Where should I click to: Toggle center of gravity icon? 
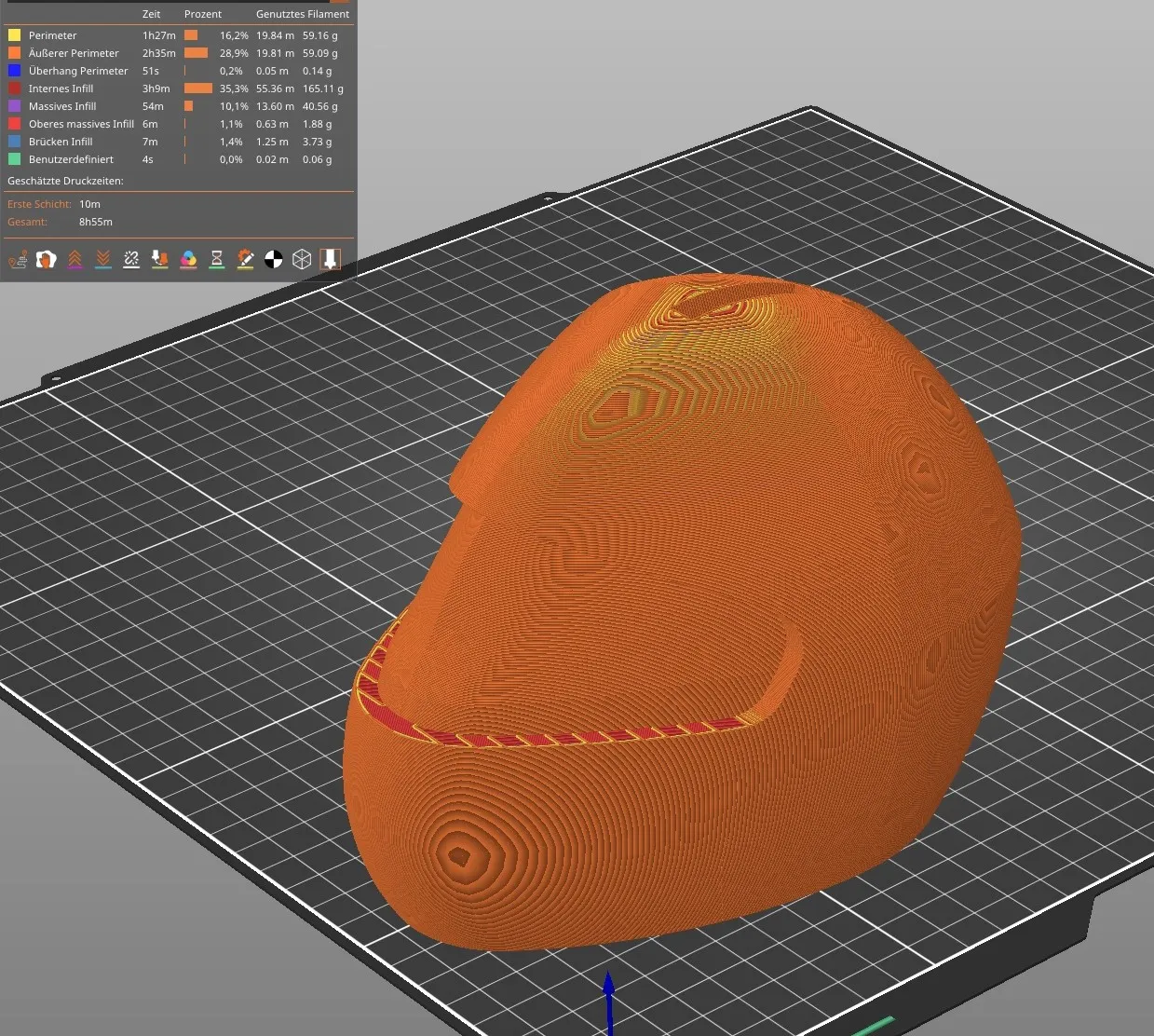(x=274, y=259)
